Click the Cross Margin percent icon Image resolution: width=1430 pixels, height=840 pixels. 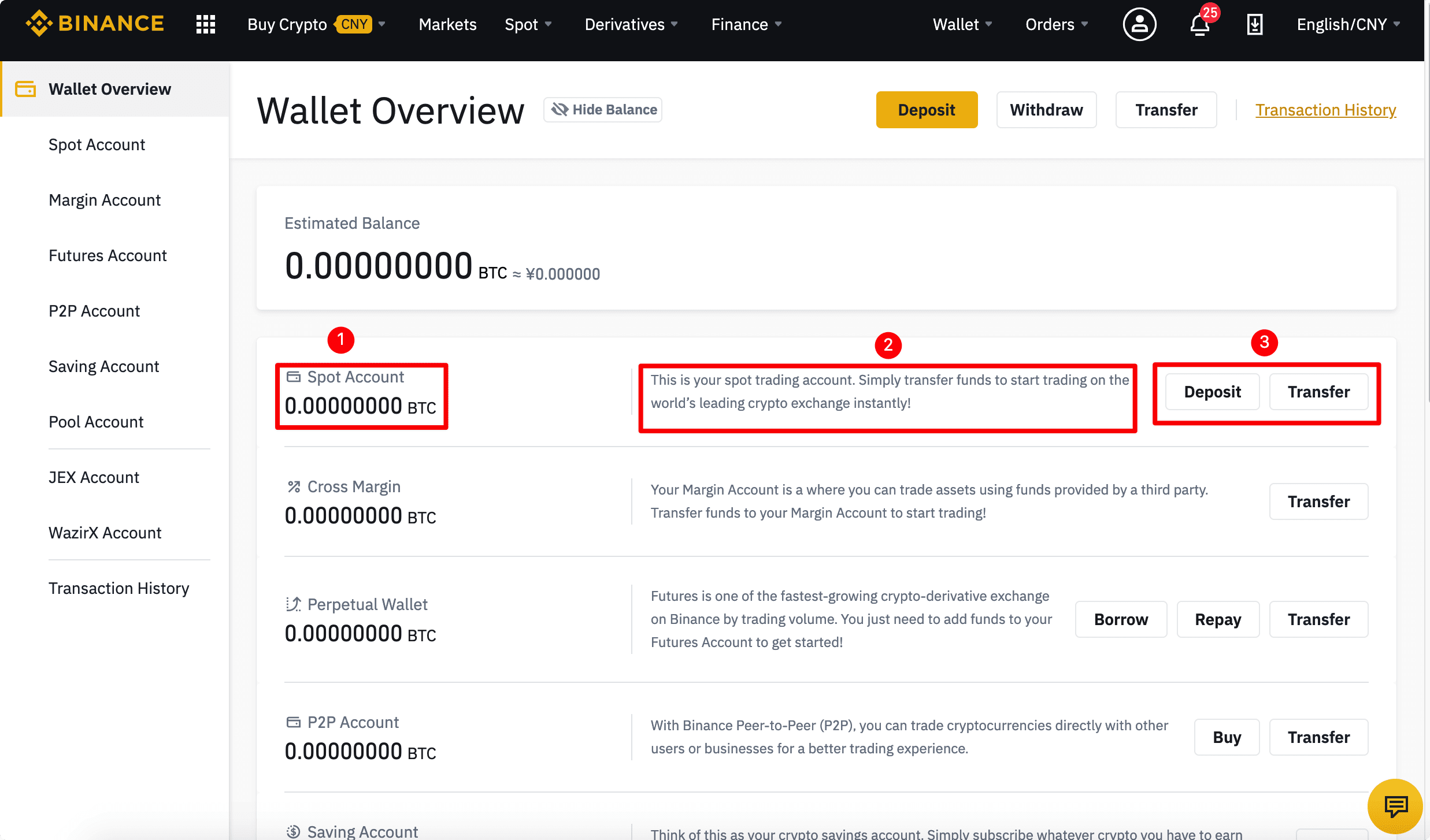294,486
